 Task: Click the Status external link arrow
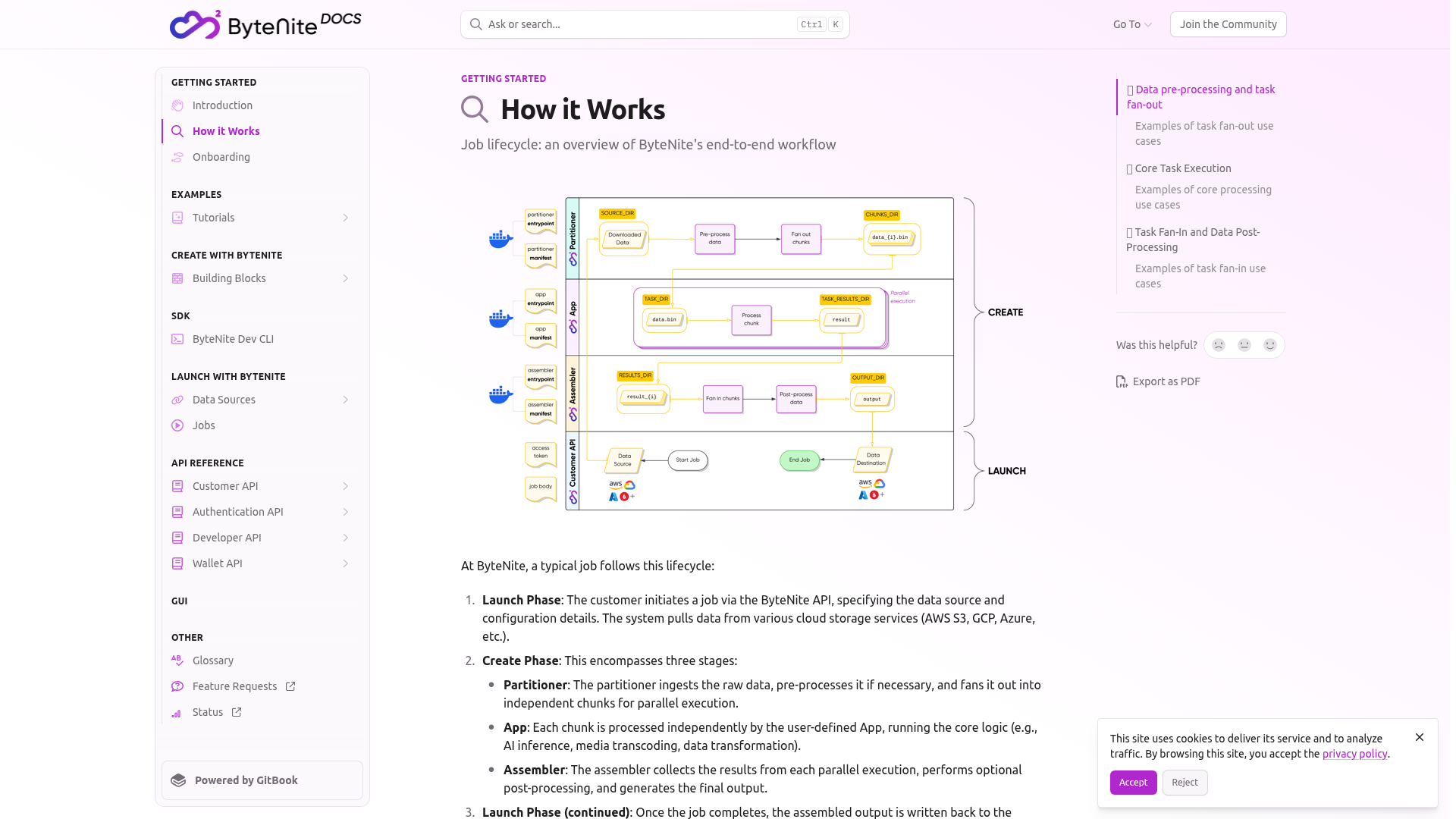(237, 712)
